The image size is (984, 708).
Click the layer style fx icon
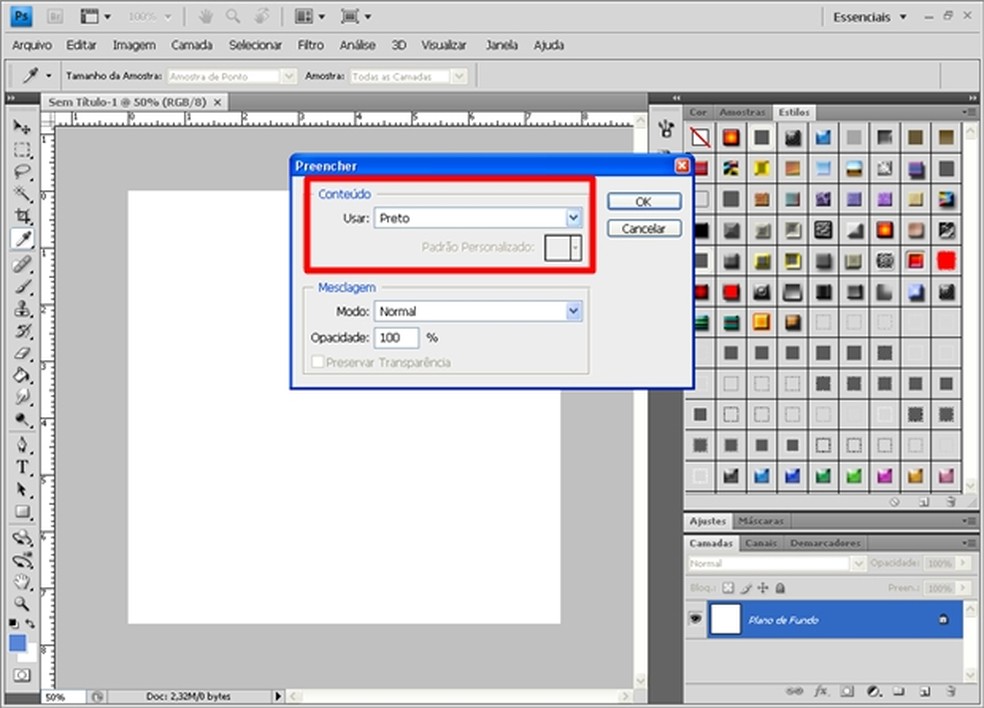pos(821,691)
